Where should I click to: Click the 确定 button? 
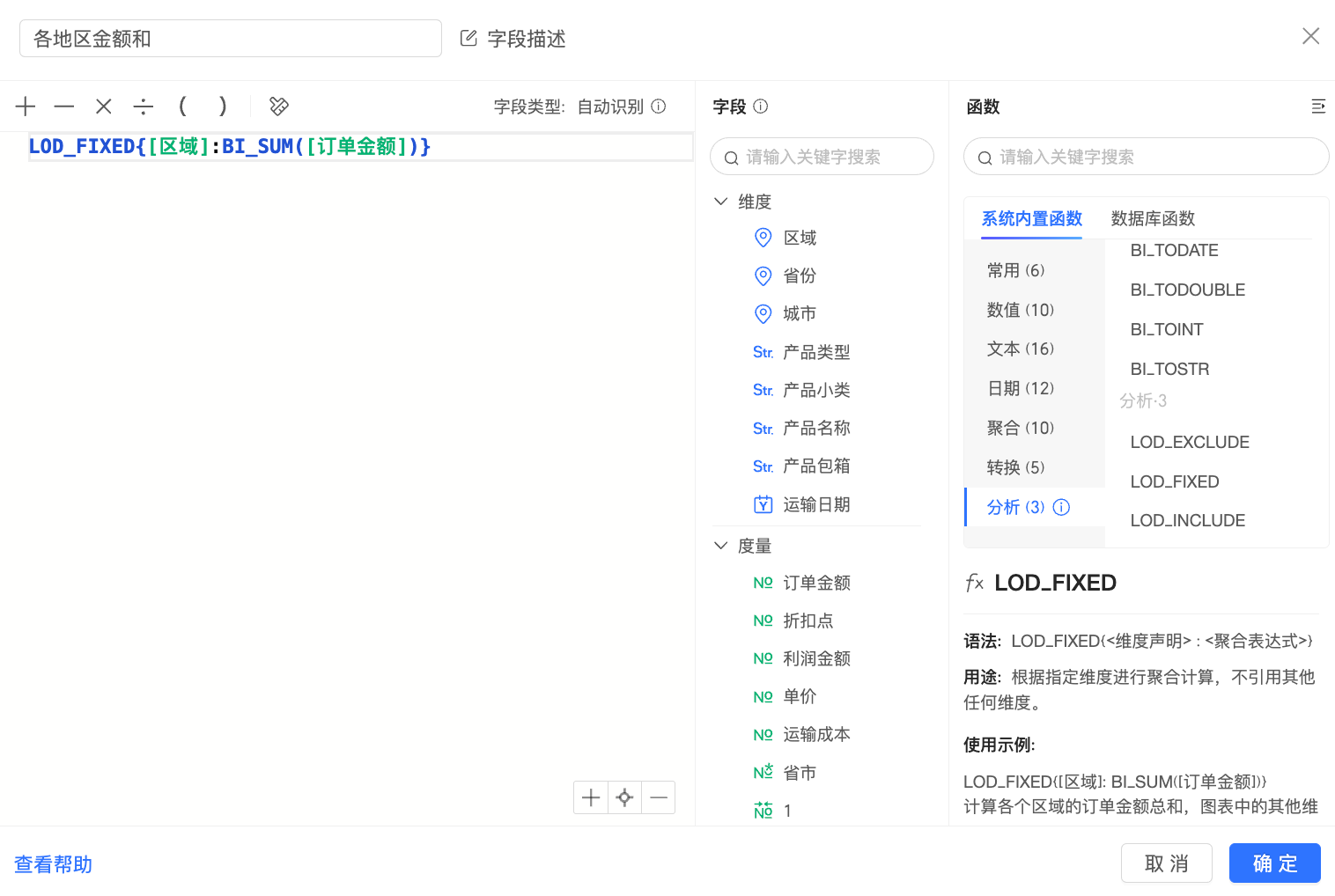(x=1274, y=863)
